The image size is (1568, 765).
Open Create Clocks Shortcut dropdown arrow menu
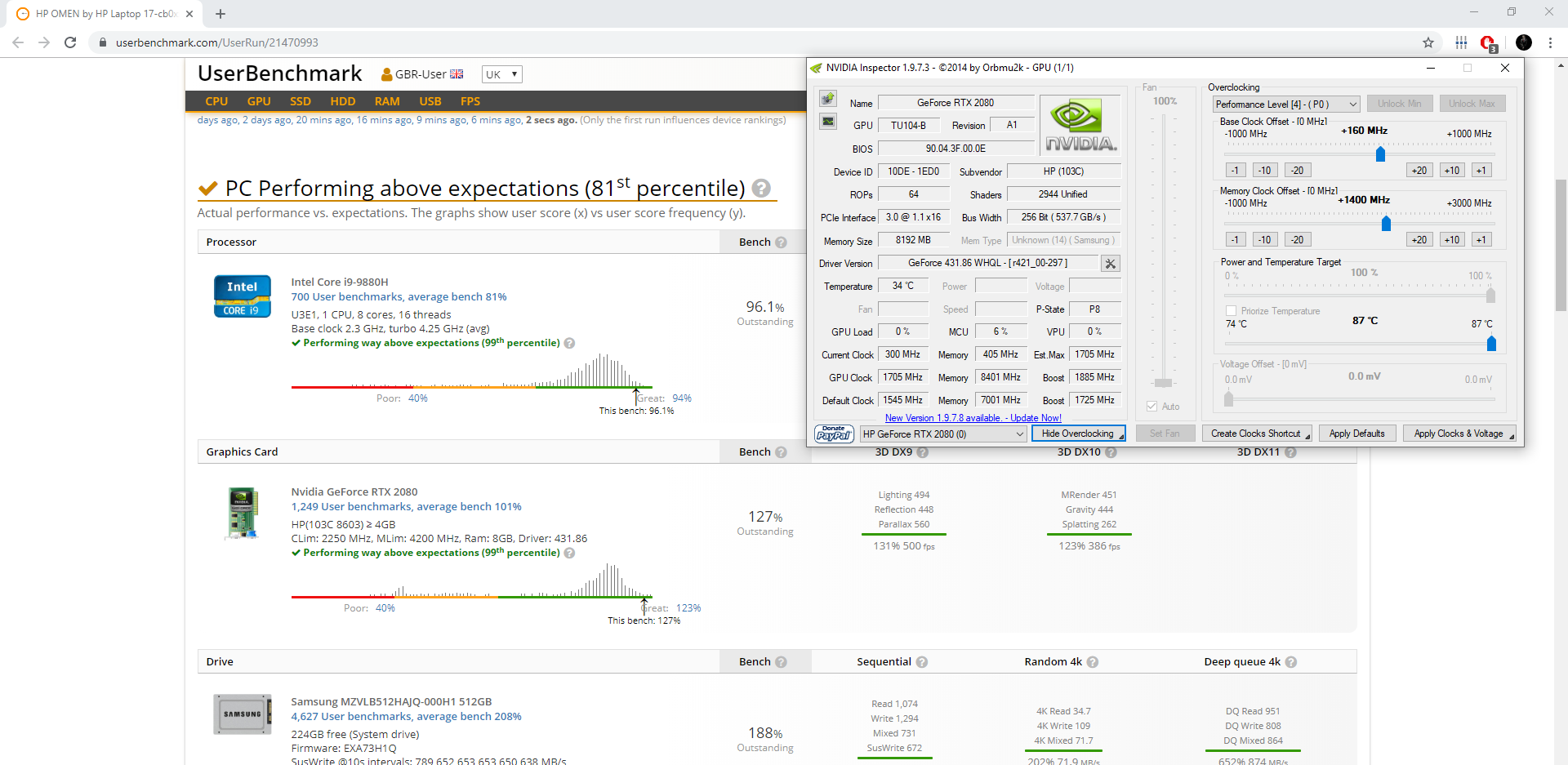1307,437
